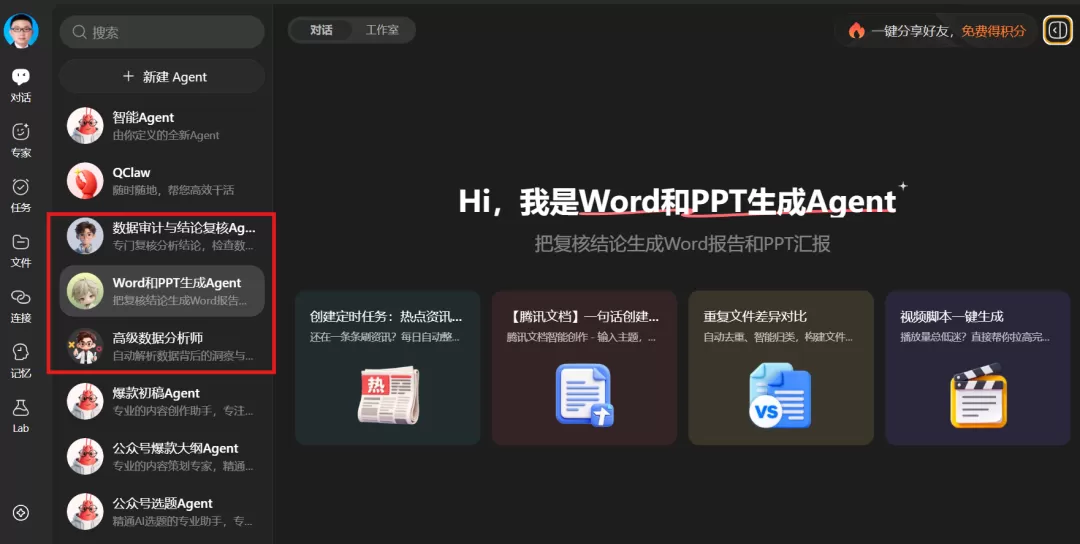Click 精通AI选题的专业助手 subtitle
This screenshot has width=1080, height=544.
click(183, 521)
